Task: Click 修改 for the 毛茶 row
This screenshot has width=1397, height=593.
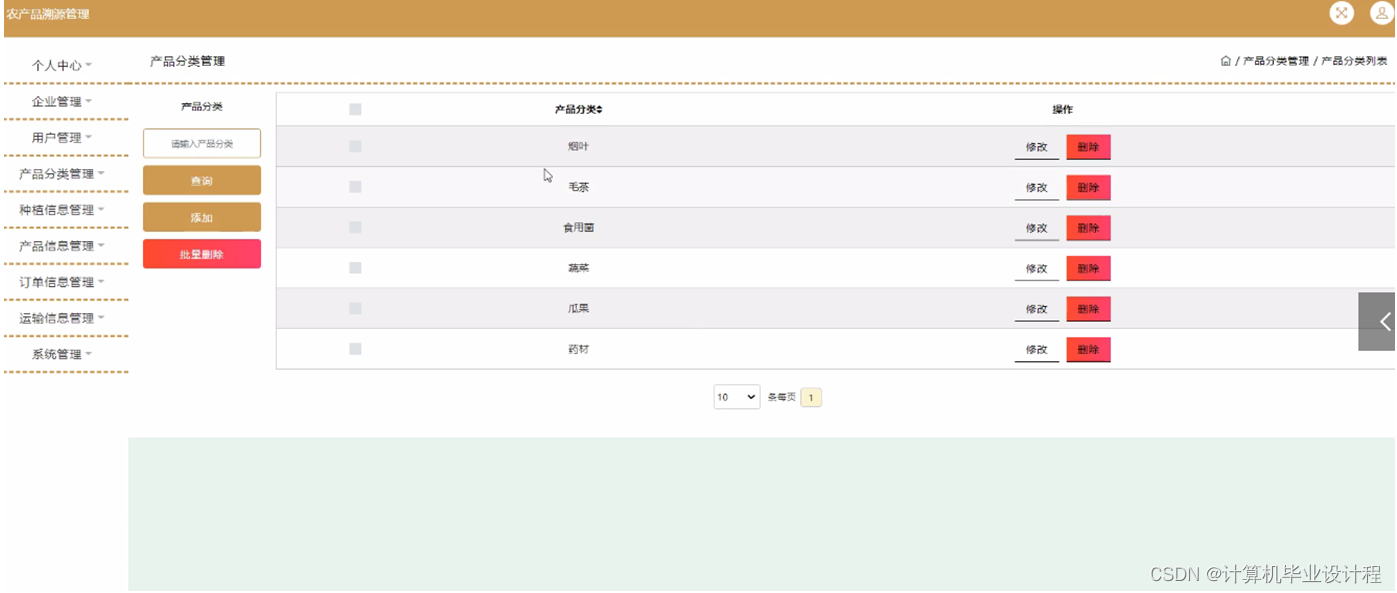Action: pos(1036,188)
